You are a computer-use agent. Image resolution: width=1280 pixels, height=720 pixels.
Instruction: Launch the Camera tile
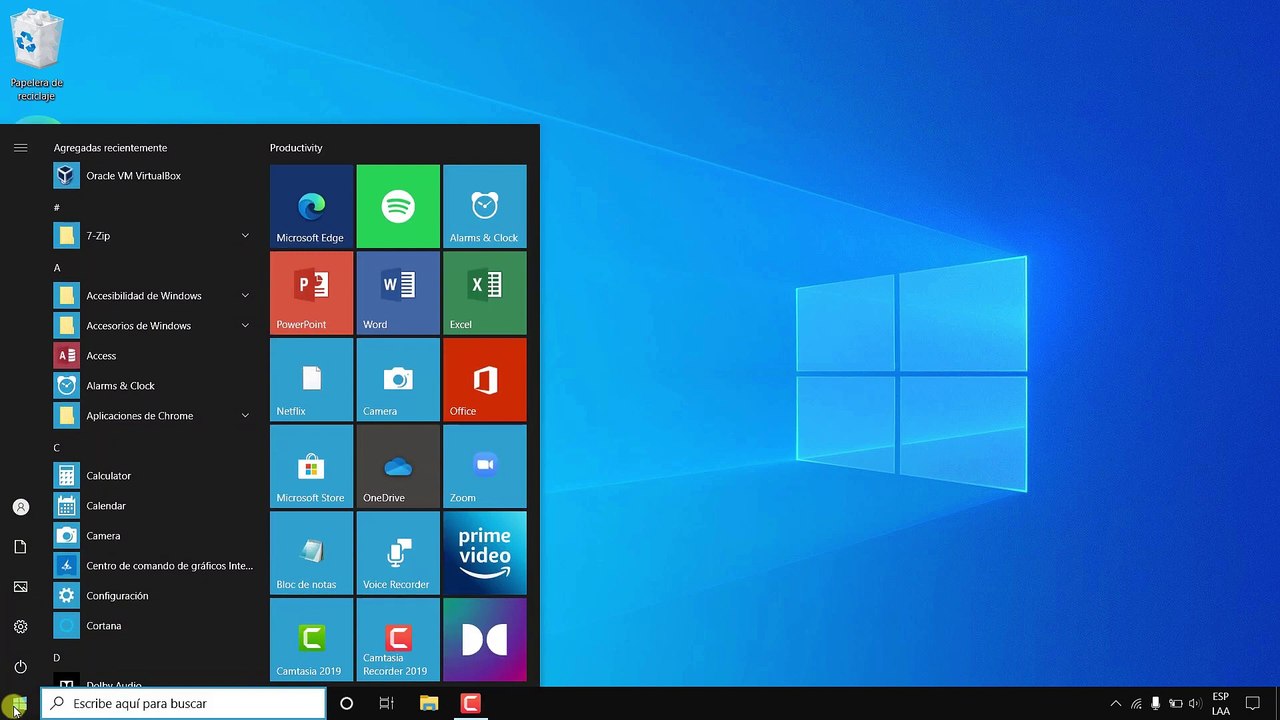tap(398, 380)
